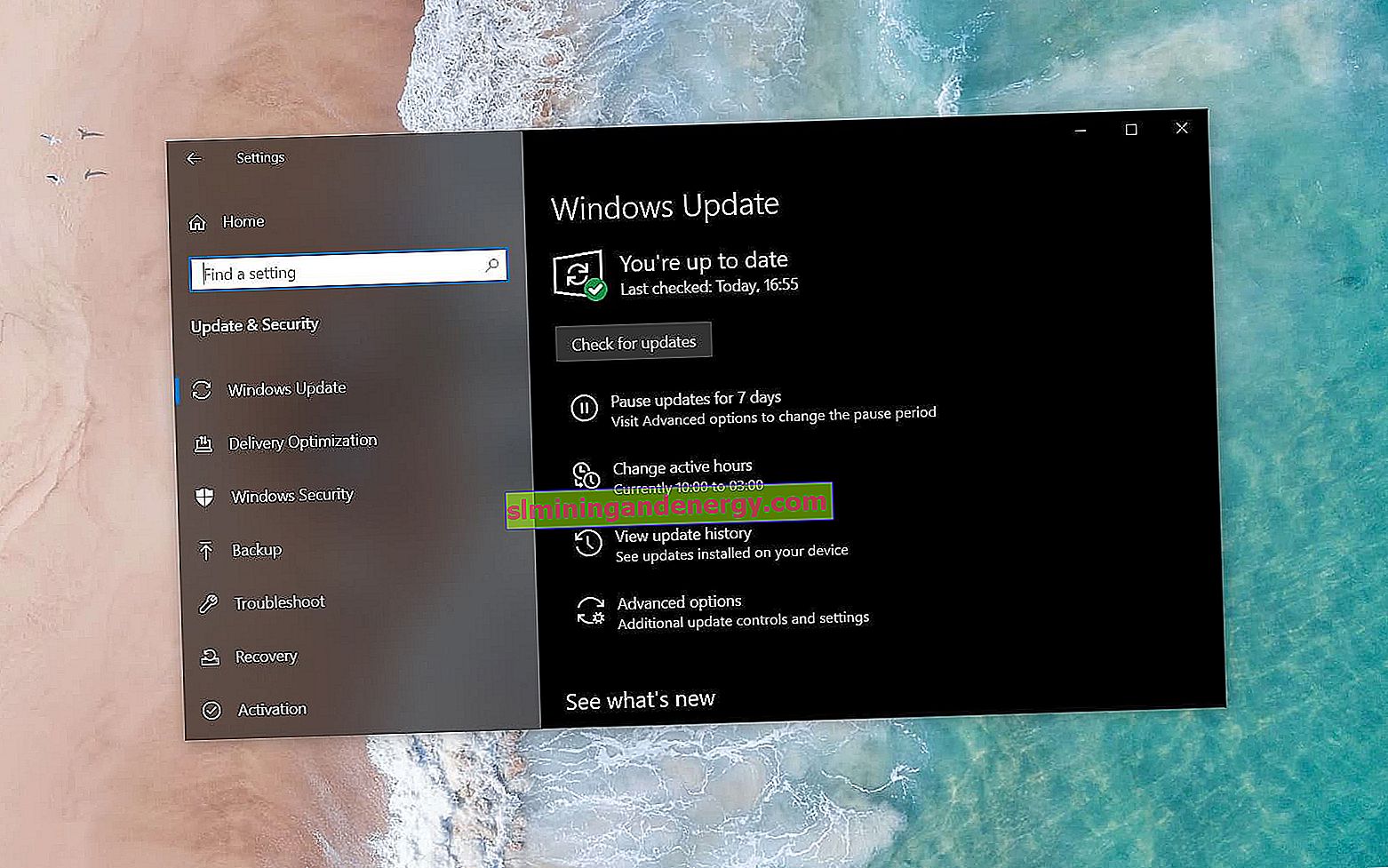Click the Advanced options gear sync icon
Screen dimensions: 1388x868
[591, 611]
